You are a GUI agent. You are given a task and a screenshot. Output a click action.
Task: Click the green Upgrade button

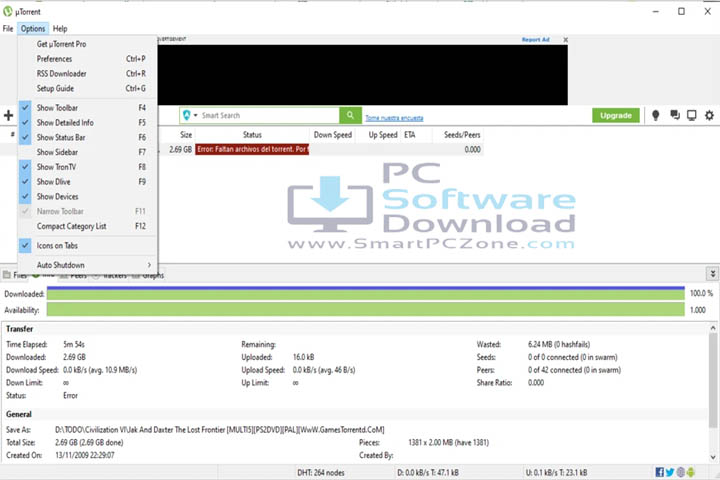coord(616,115)
